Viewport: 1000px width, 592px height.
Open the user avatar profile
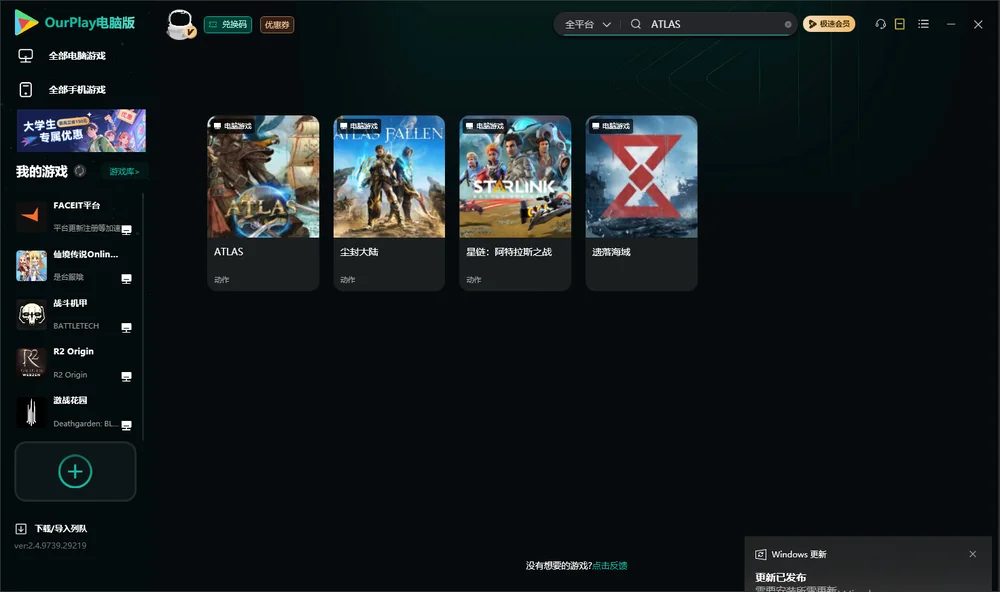[180, 24]
